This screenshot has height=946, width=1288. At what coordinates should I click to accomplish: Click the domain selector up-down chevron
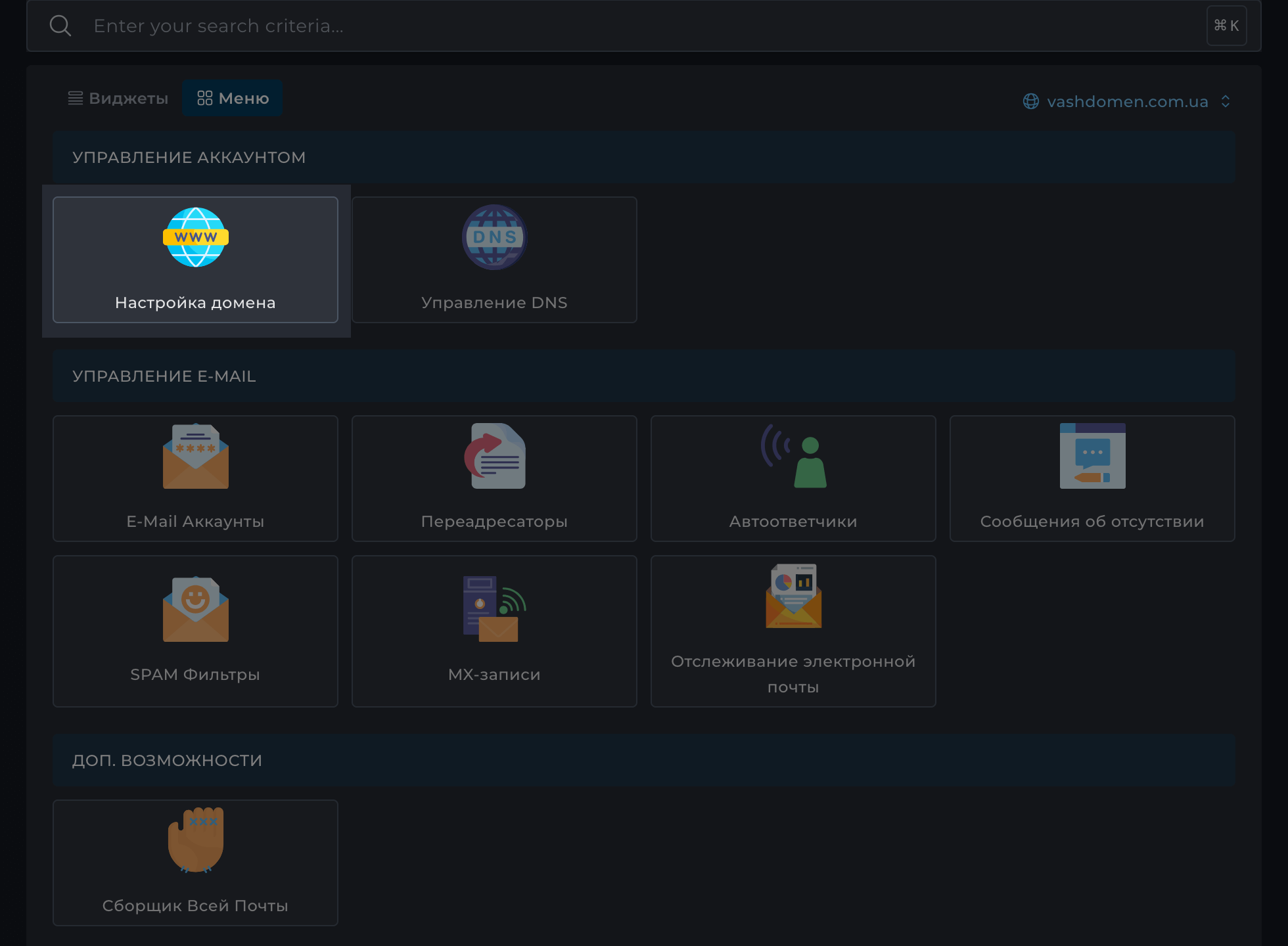tap(1226, 101)
